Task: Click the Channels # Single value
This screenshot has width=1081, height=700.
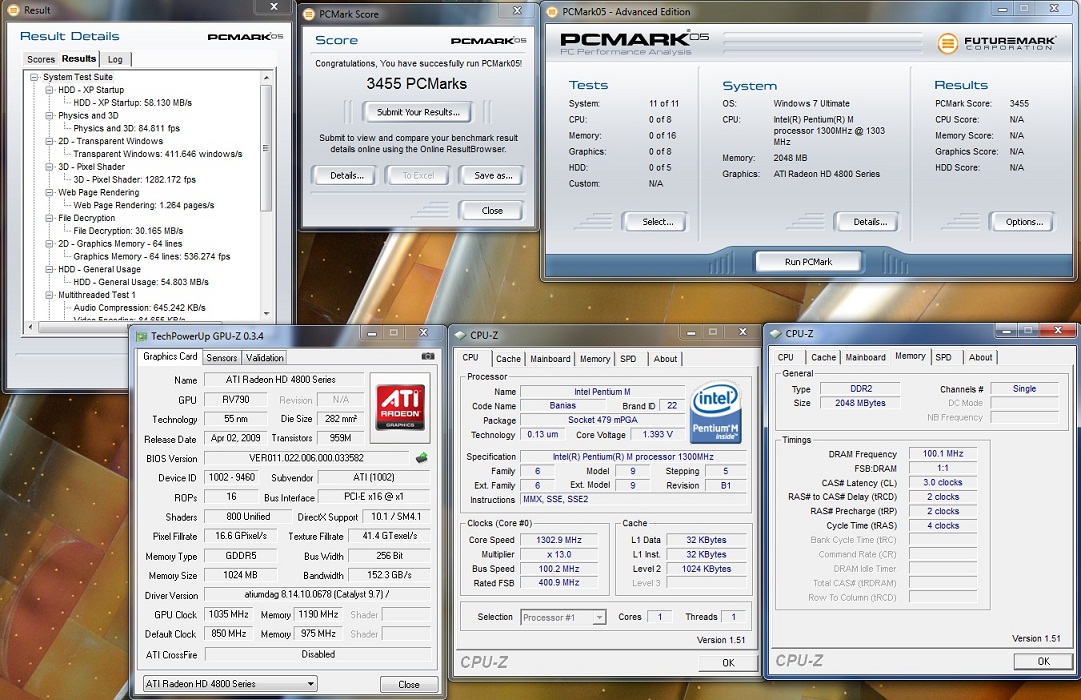Action: pos(1024,389)
